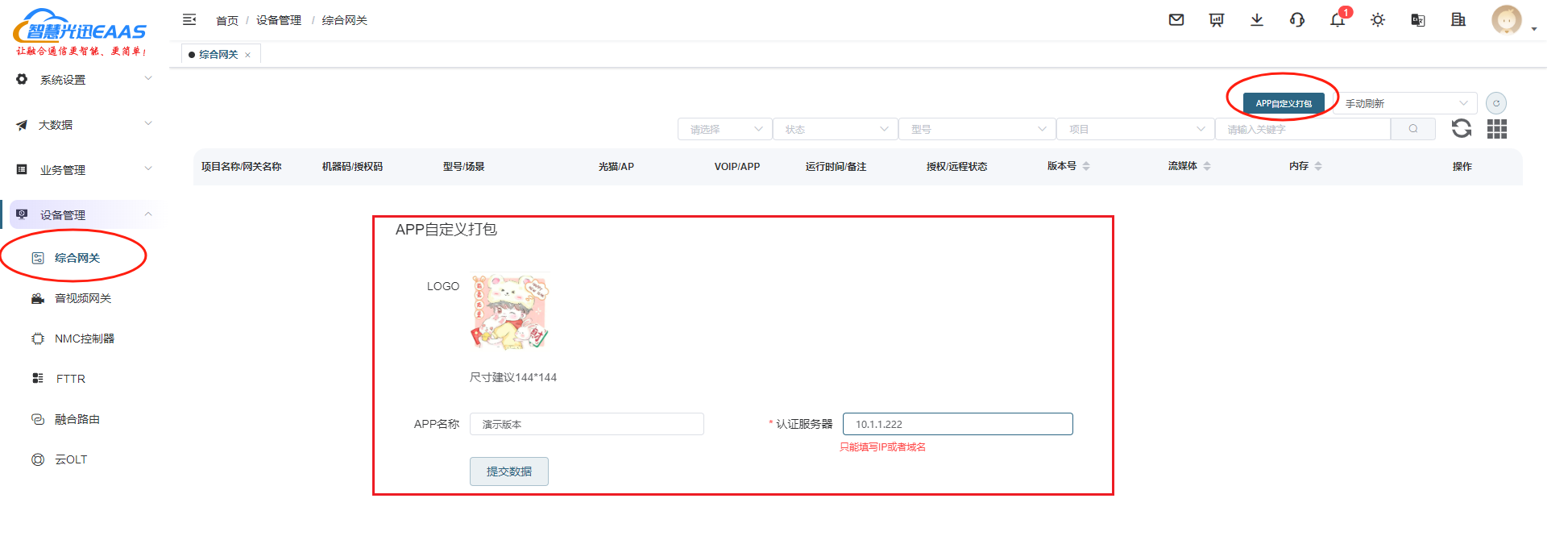Open the 状态 filter dropdown
This screenshot has width=1568, height=540.
coord(835,129)
